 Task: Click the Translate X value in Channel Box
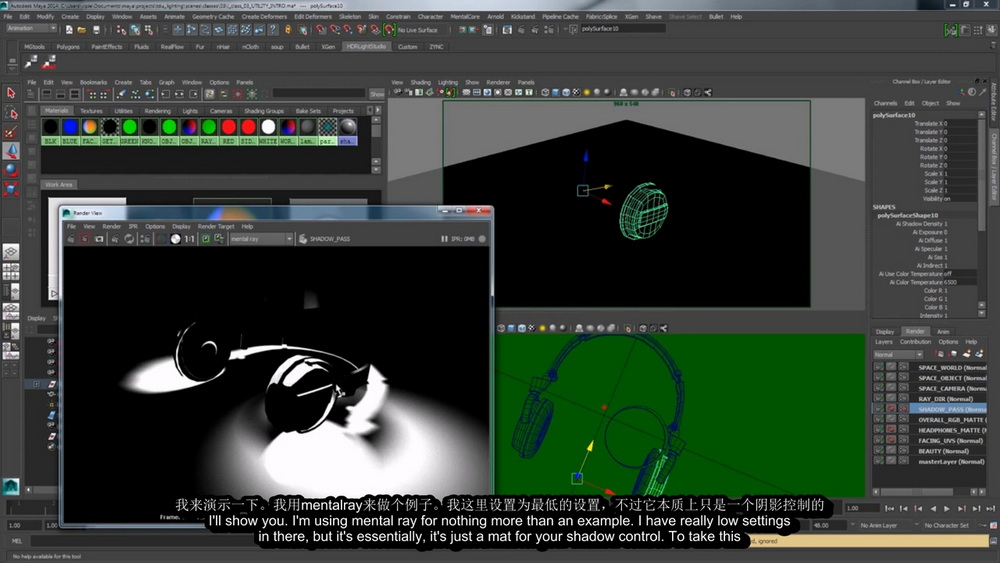(x=960, y=124)
